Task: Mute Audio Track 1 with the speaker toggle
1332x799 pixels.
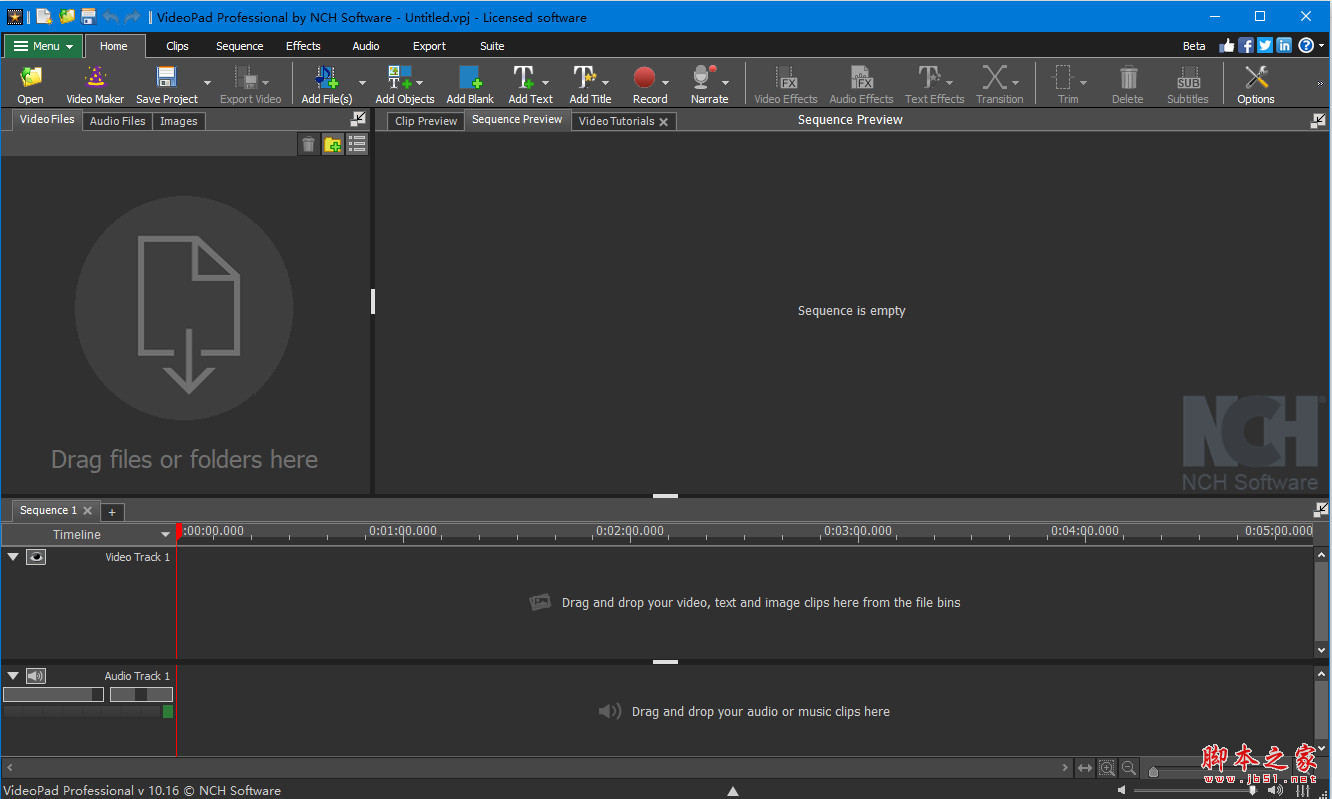Action: (36, 676)
